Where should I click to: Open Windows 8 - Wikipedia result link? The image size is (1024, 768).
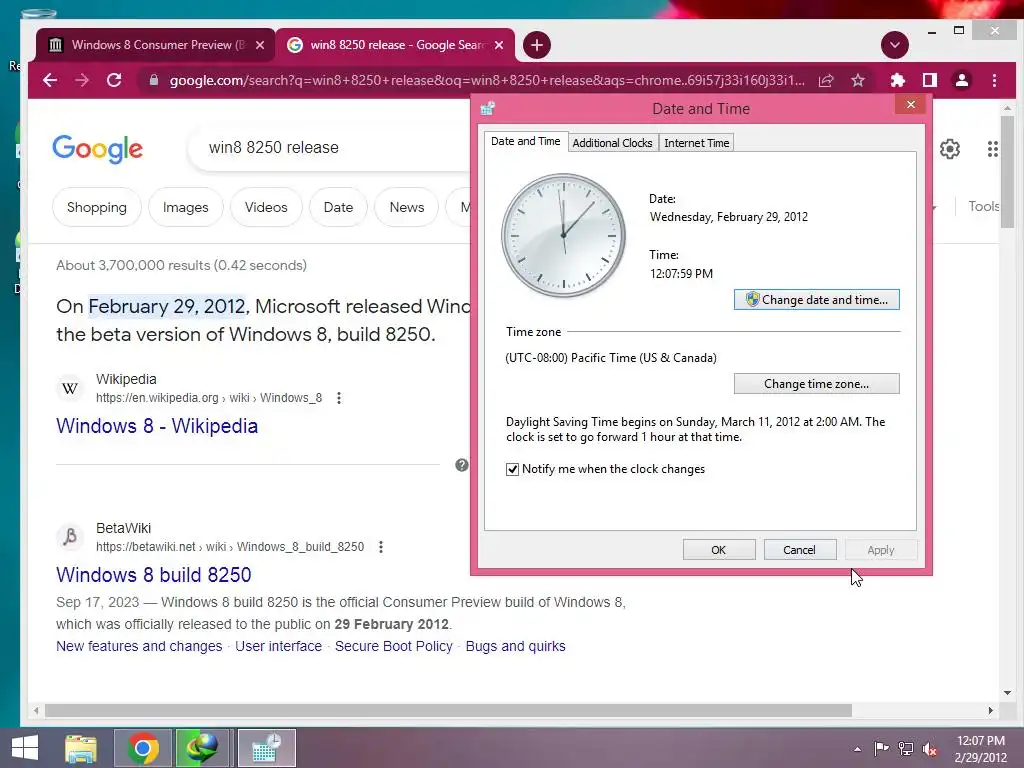[x=157, y=426]
